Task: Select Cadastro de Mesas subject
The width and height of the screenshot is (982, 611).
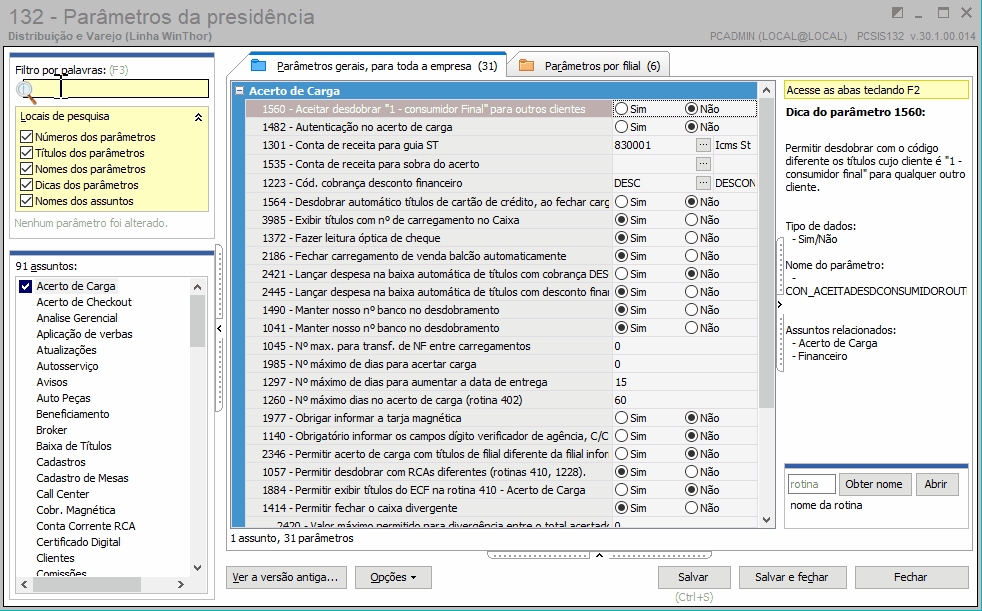Action: click(82, 478)
